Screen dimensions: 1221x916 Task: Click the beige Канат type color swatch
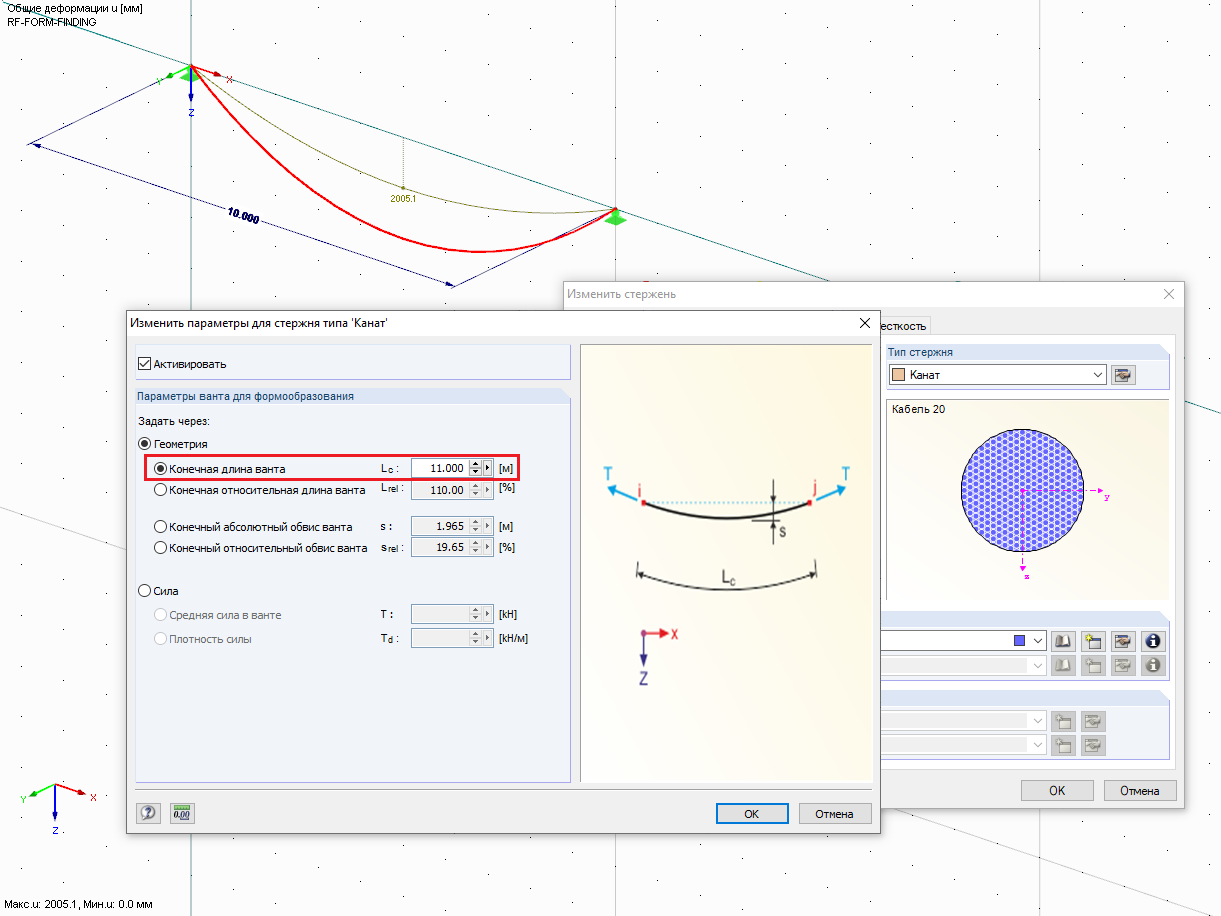(898, 375)
